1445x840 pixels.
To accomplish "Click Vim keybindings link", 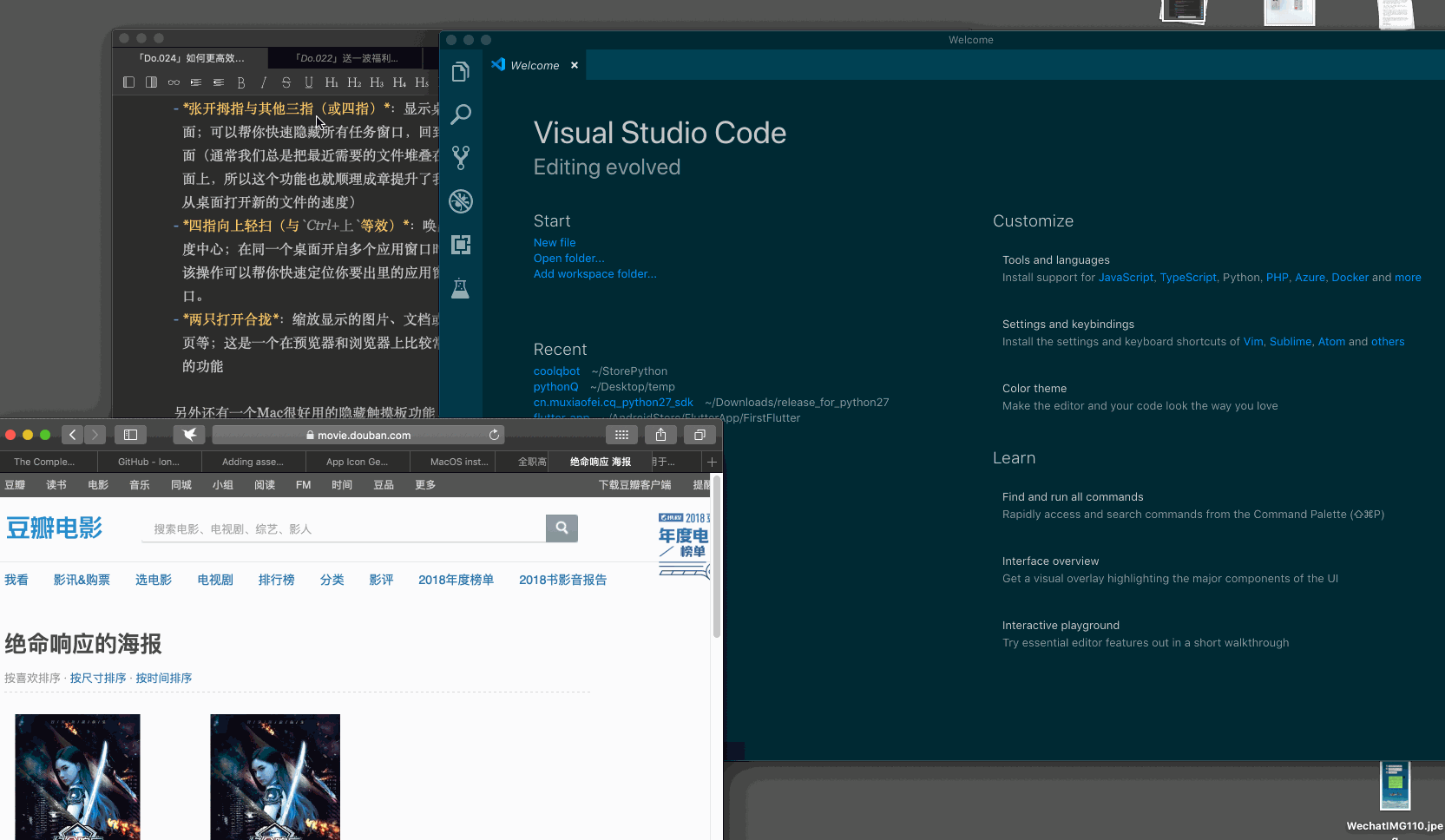I will [1253, 342].
